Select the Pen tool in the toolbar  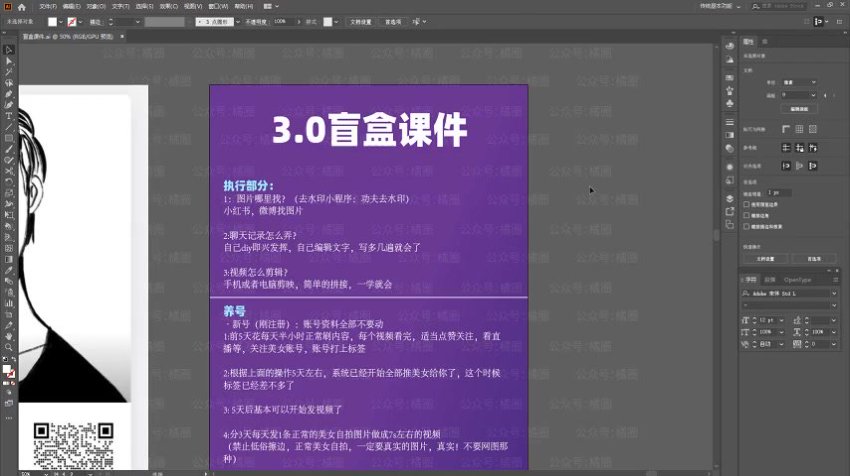8,93
